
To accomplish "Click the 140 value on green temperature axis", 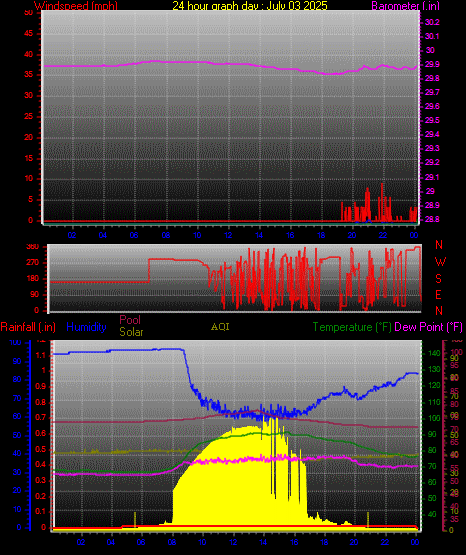I will coord(434,353).
